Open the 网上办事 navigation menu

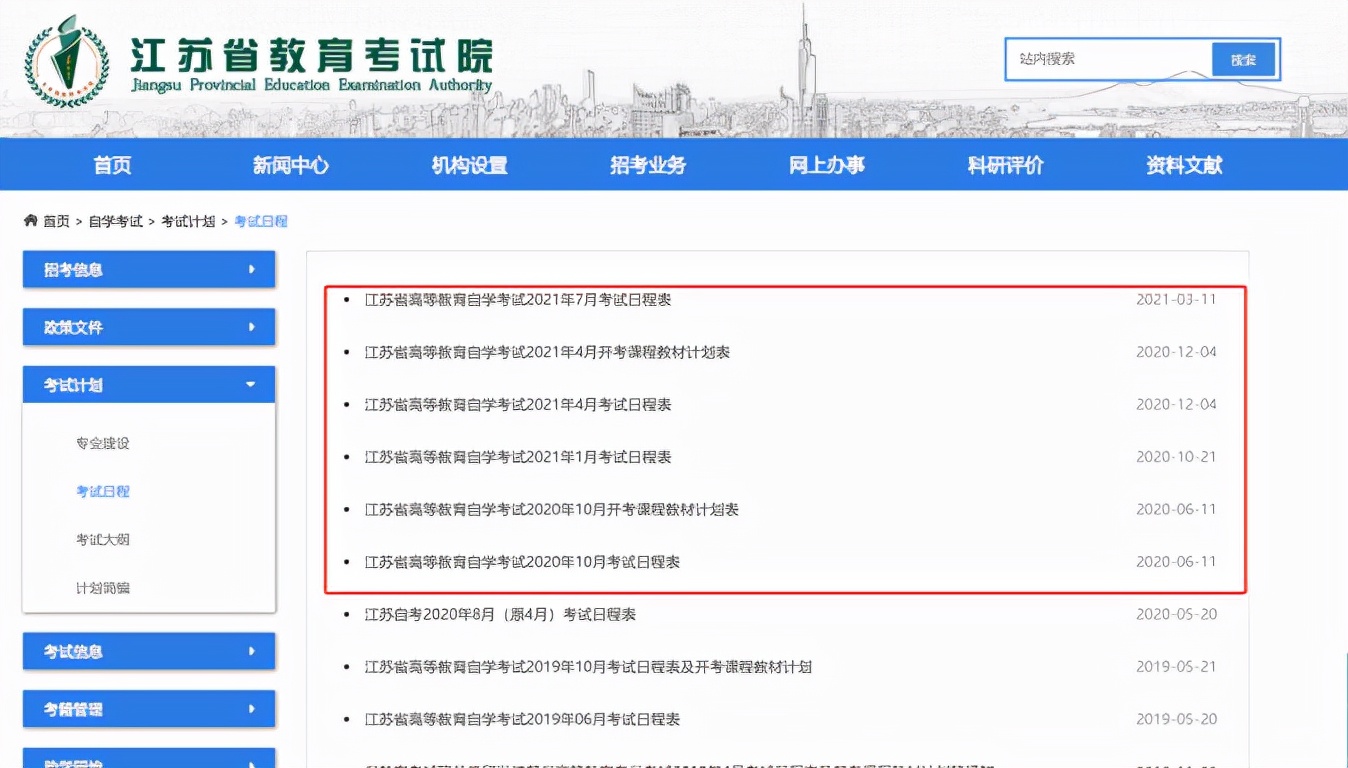point(827,165)
